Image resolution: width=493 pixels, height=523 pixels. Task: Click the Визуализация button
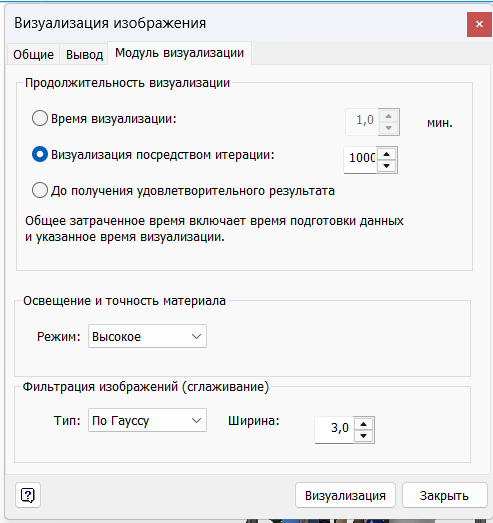tap(345, 495)
